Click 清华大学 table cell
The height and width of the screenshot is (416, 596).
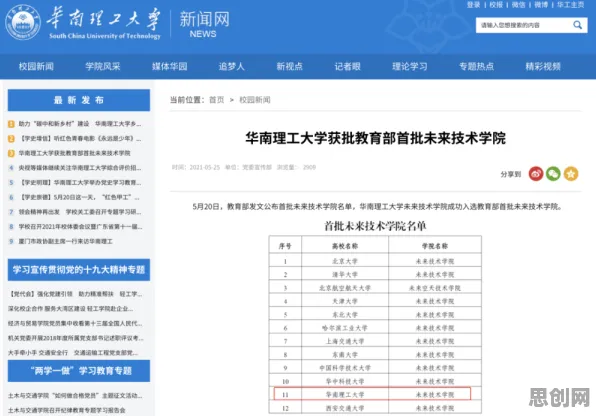345,275
